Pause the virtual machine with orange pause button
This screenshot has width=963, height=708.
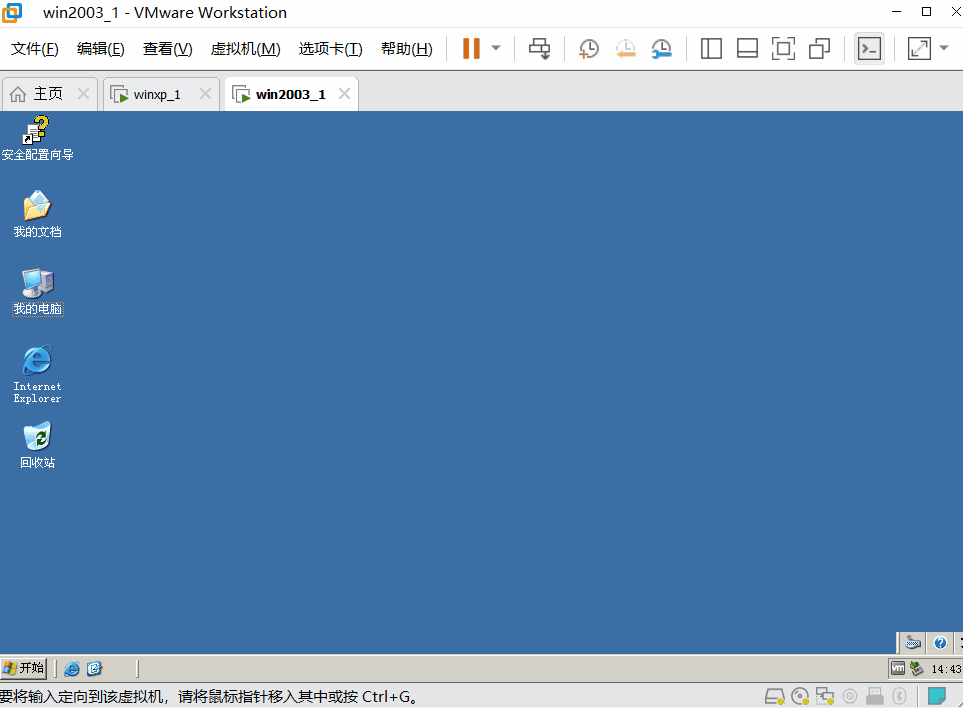[471, 49]
